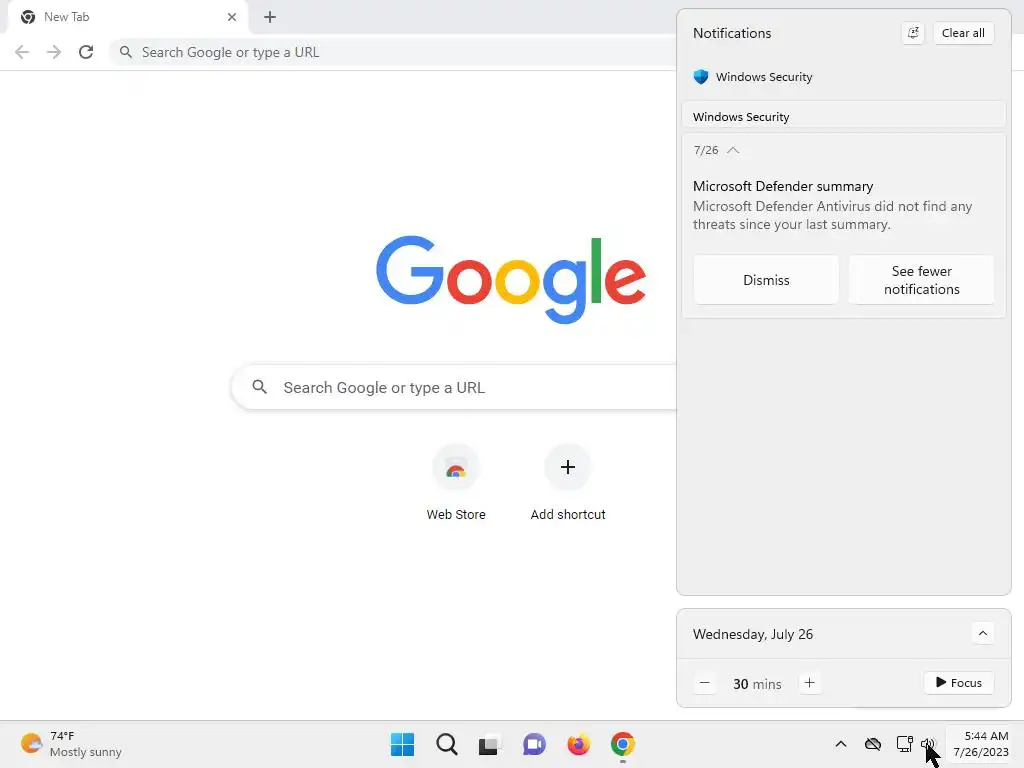
Task: Click the volume speaker tray icon
Action: click(929, 744)
